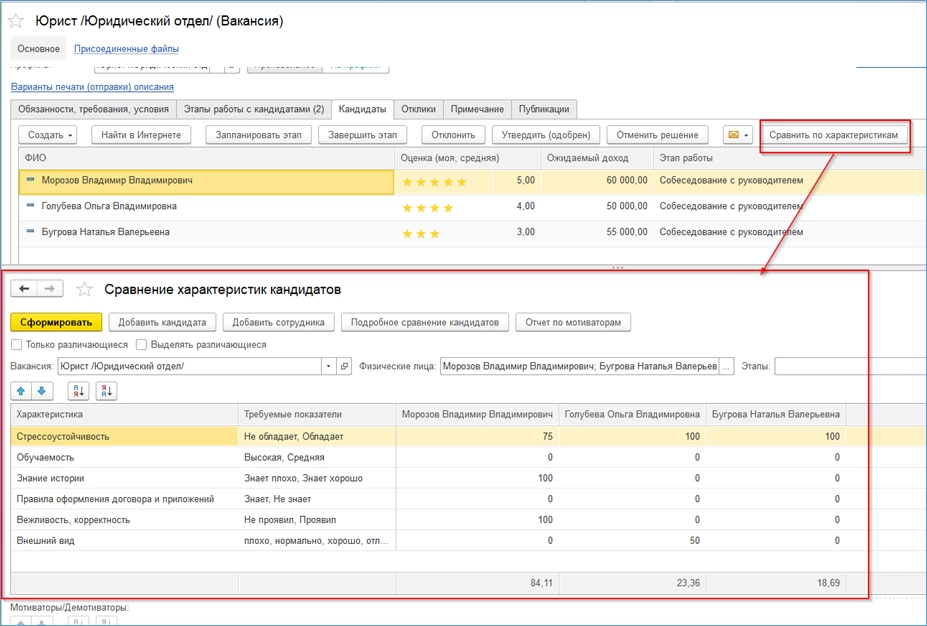Go forward using the right arrow
The width and height of the screenshot is (927, 626).
[50, 288]
